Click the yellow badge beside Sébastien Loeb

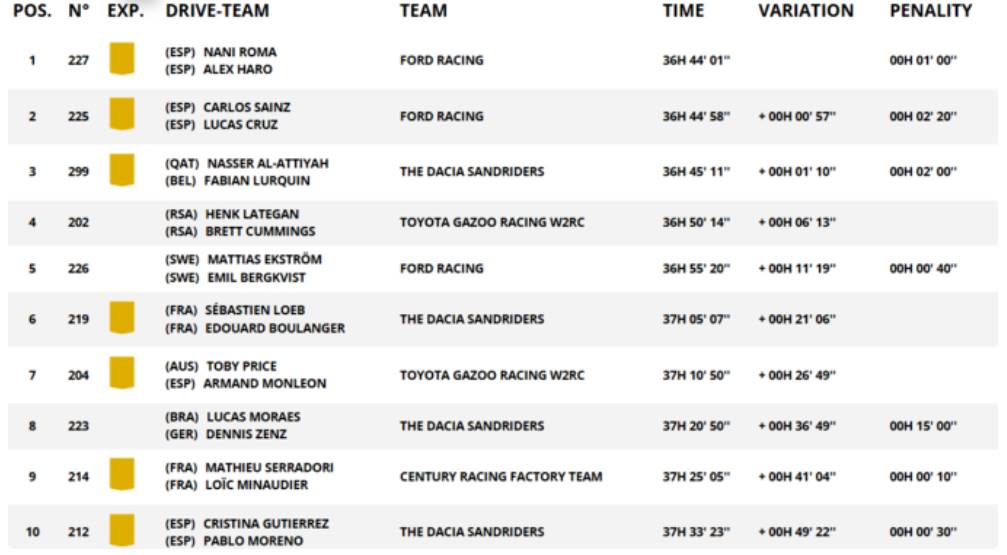click(x=122, y=318)
